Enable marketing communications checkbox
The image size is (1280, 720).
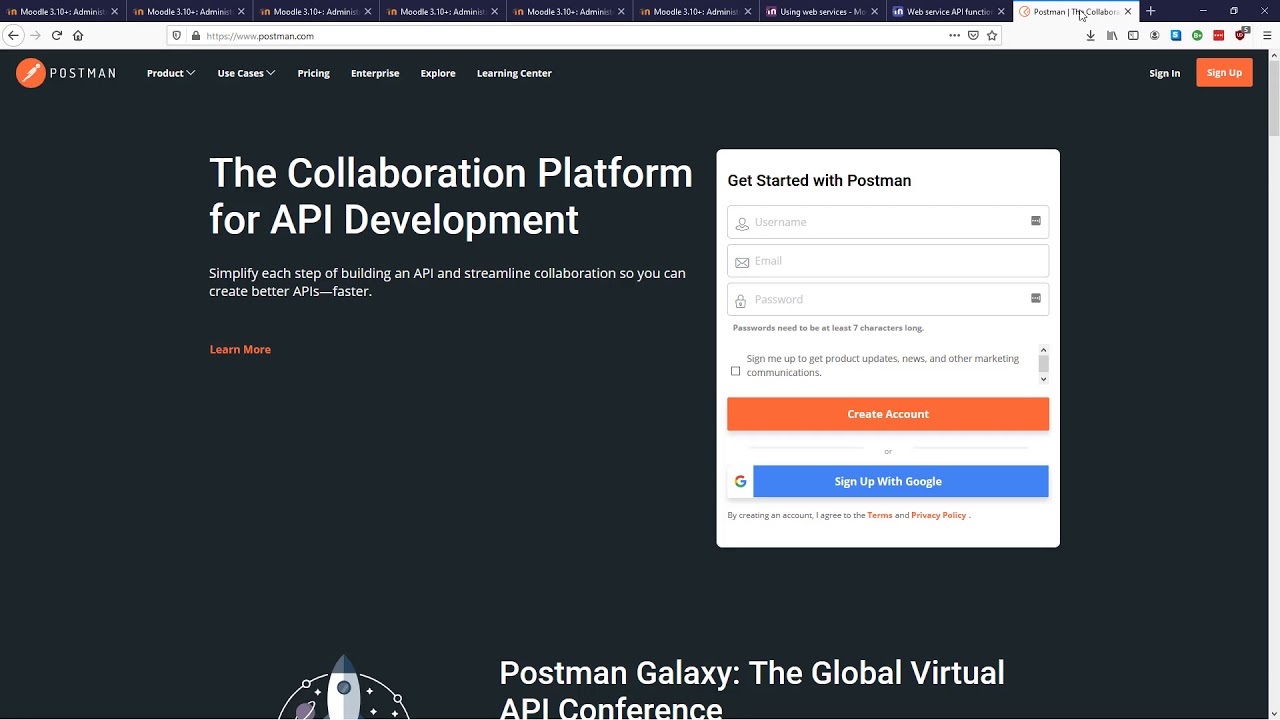click(736, 371)
